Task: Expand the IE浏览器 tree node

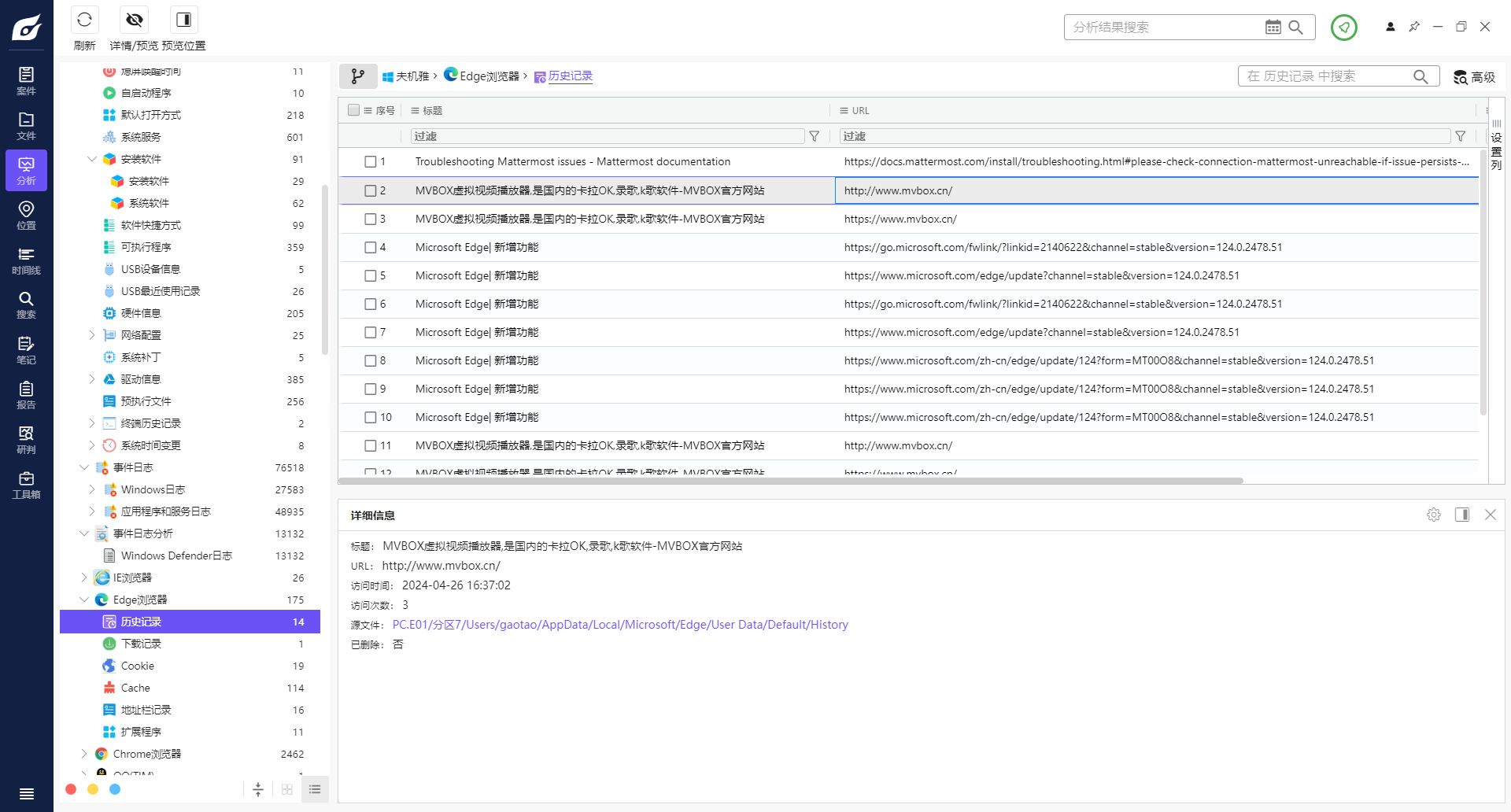Action: click(83, 578)
